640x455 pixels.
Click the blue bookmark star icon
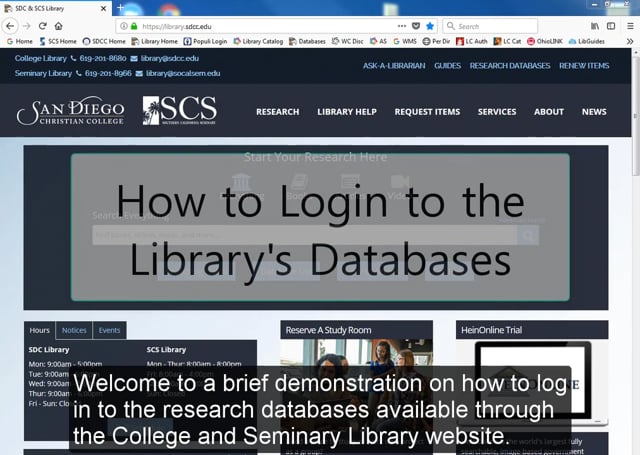point(430,26)
